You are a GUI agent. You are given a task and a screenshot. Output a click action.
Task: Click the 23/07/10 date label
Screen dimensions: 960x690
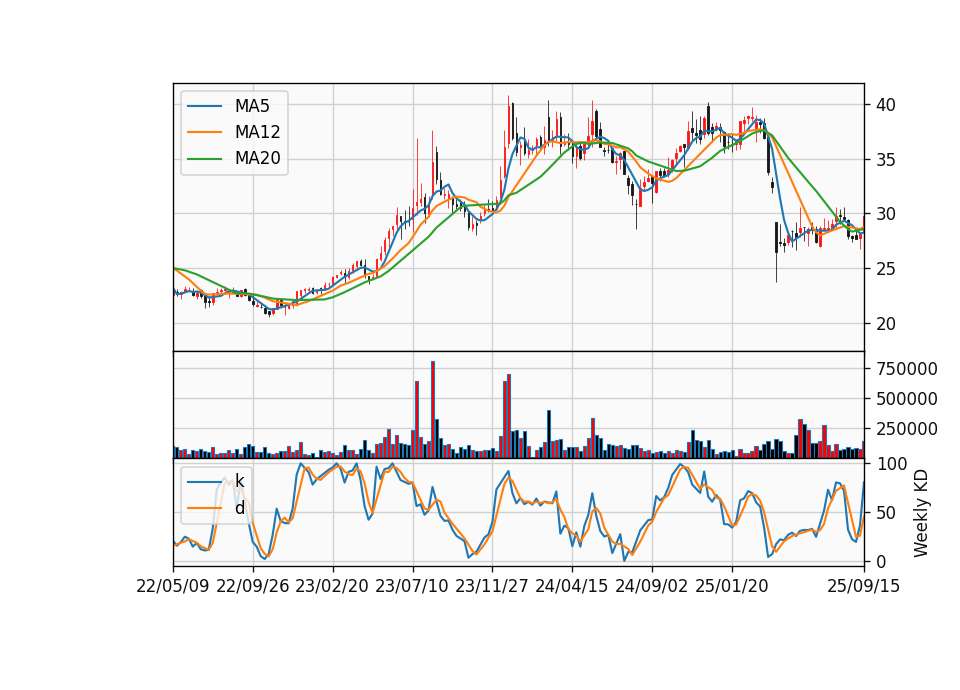[412, 586]
